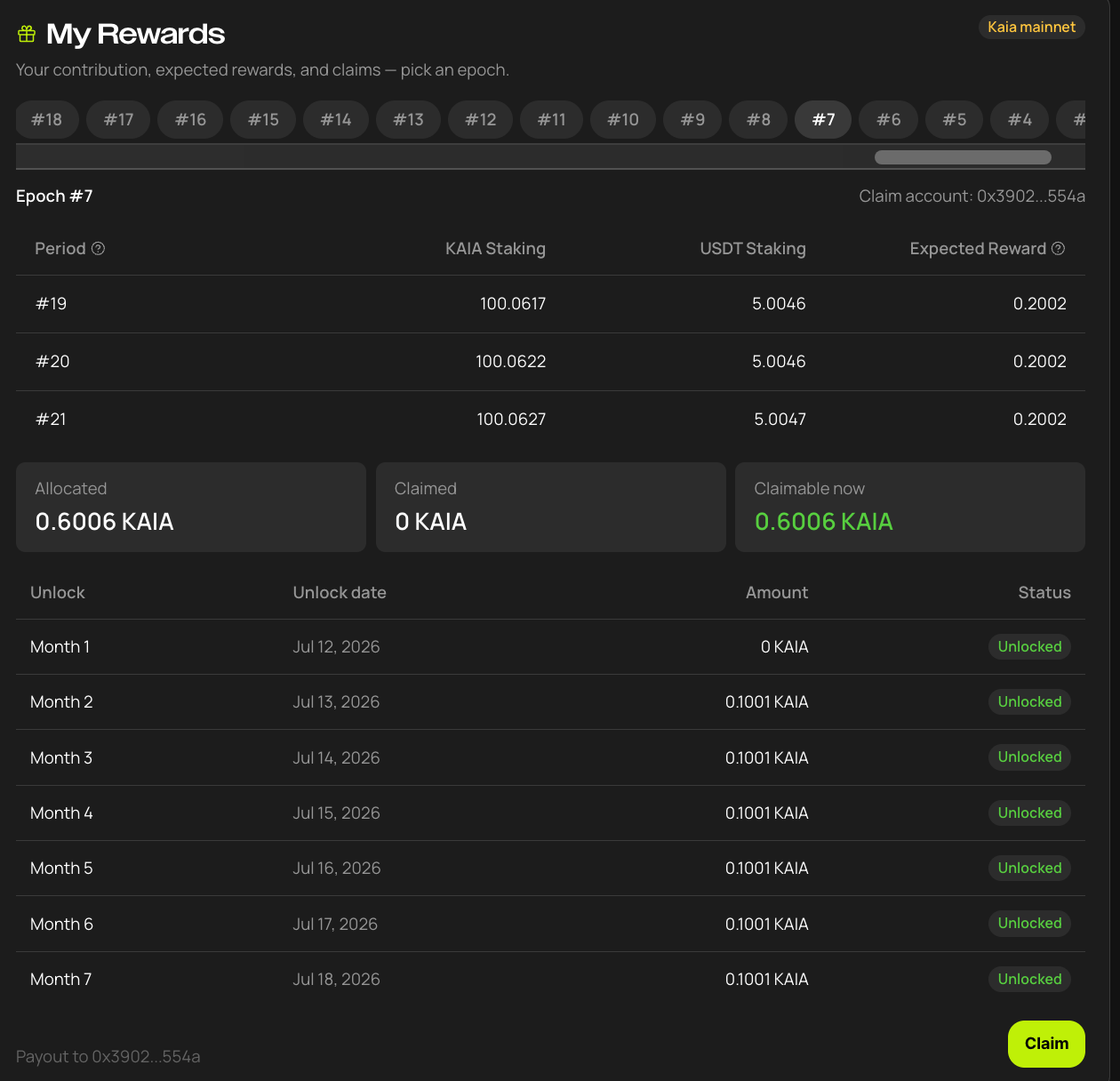Click KAIA Staking value 100.0622
Image resolution: width=1120 pixels, height=1081 pixels.
click(511, 362)
